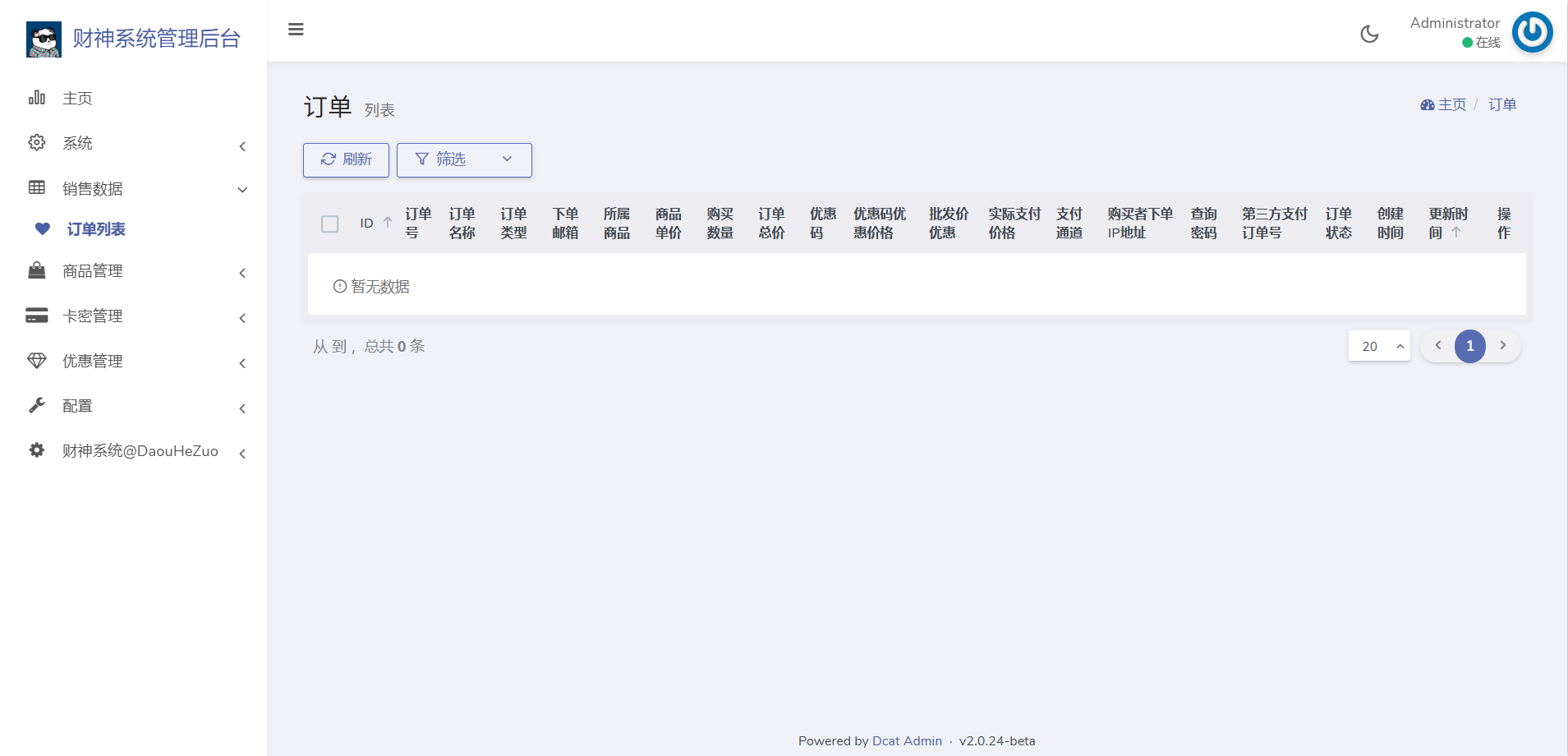1568x756 pixels.
Task: Select page 1 in pagination
Action: pyautogui.click(x=1469, y=346)
